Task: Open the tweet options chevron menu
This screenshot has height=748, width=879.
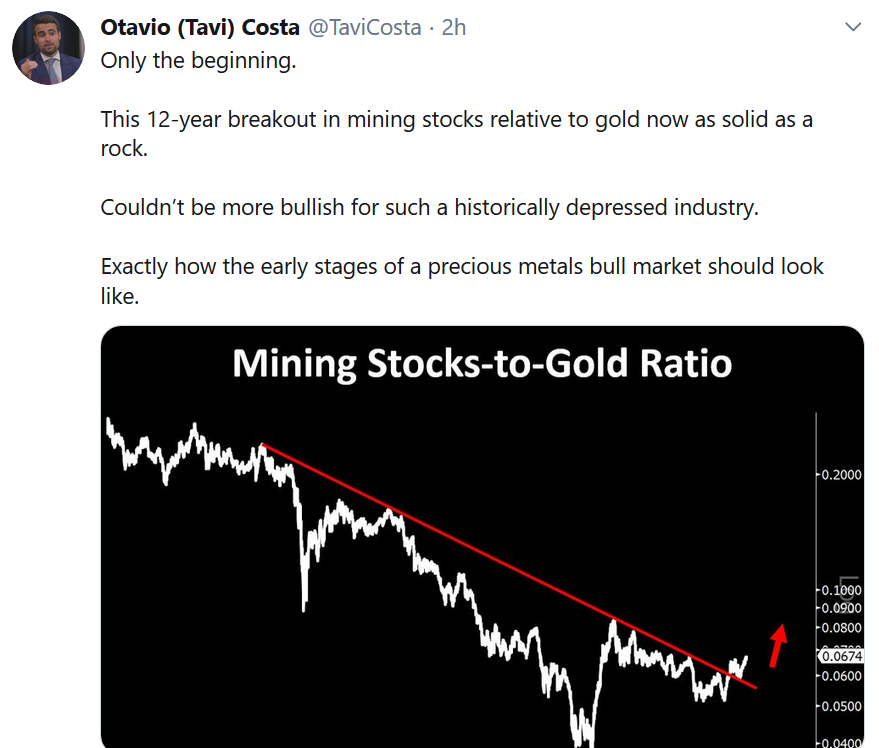Action: [x=853, y=27]
